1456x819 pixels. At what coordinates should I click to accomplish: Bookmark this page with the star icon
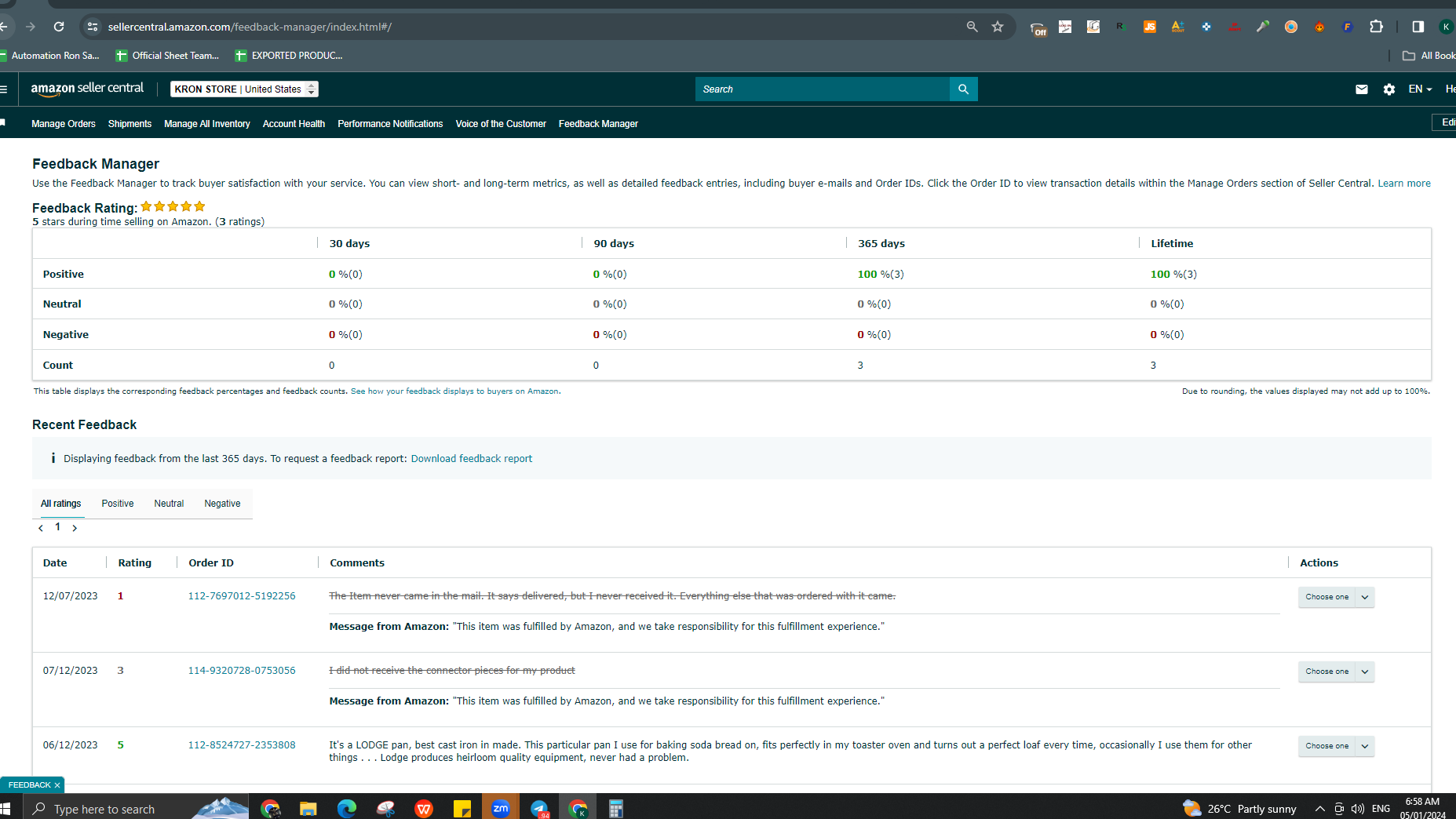point(998,27)
